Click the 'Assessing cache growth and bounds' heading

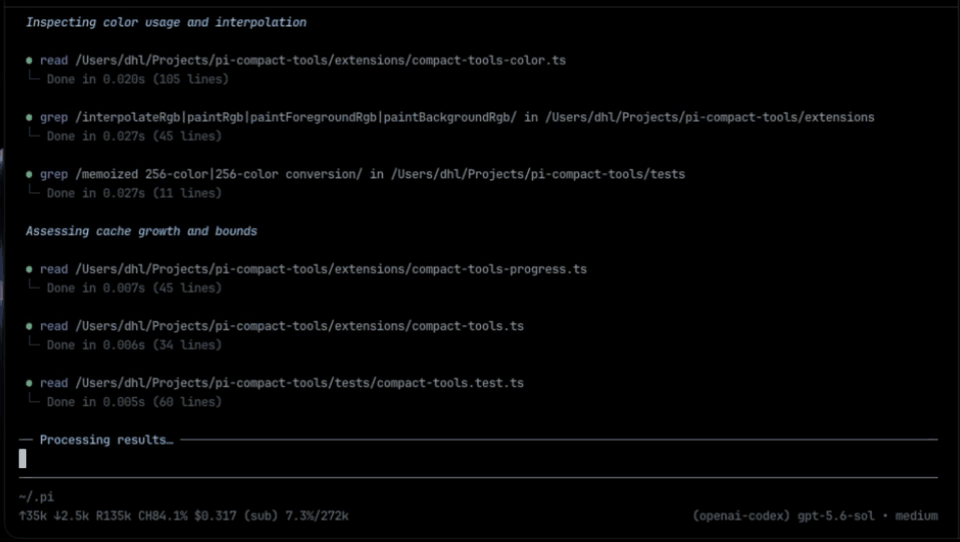pos(141,231)
